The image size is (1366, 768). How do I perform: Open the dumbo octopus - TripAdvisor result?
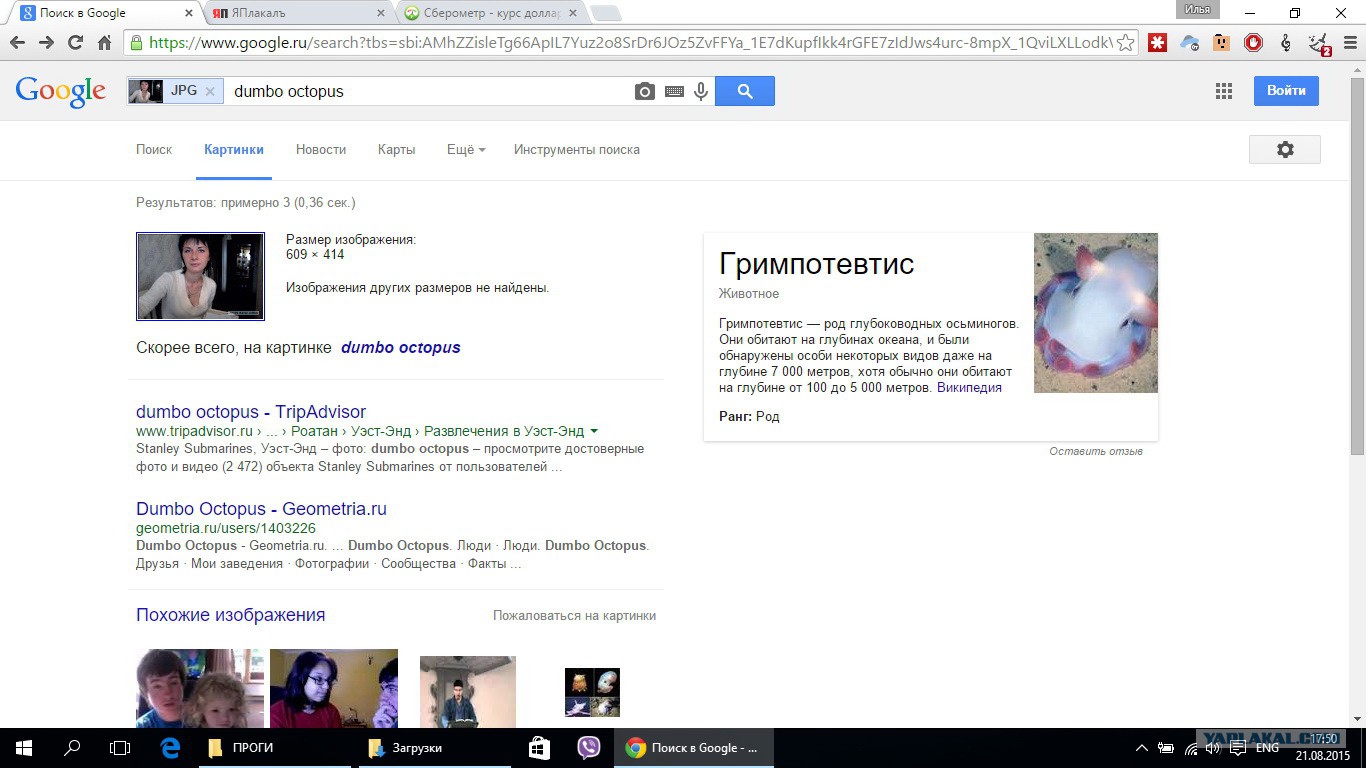point(251,412)
